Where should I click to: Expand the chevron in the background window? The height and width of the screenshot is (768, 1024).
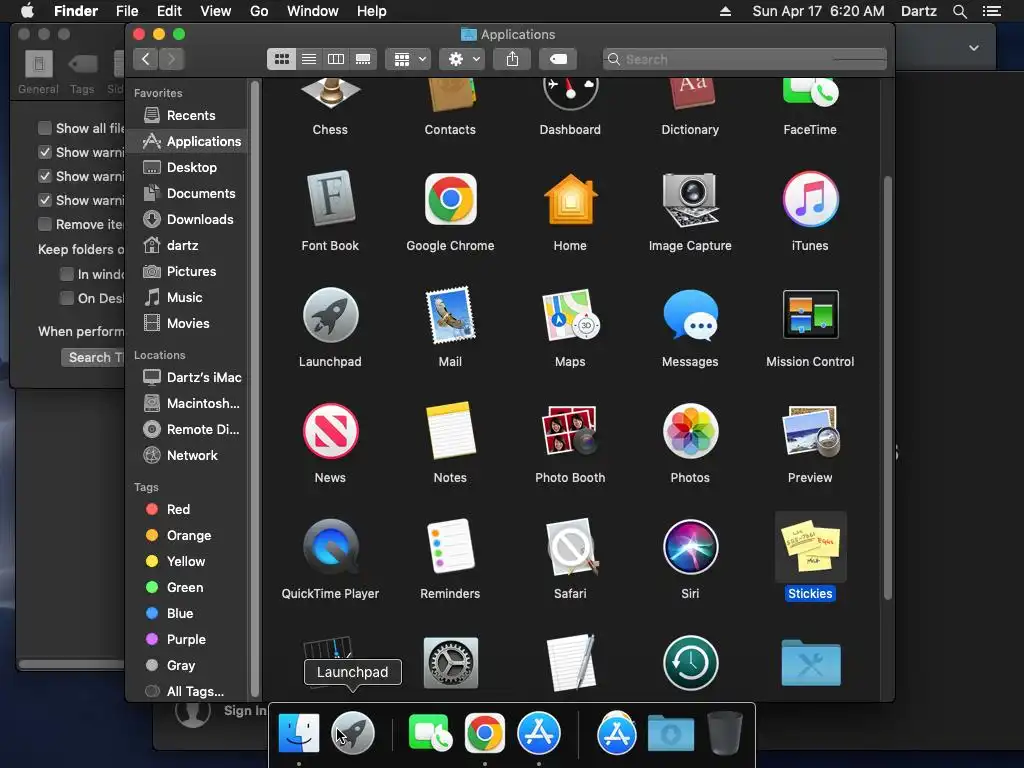click(x=974, y=48)
